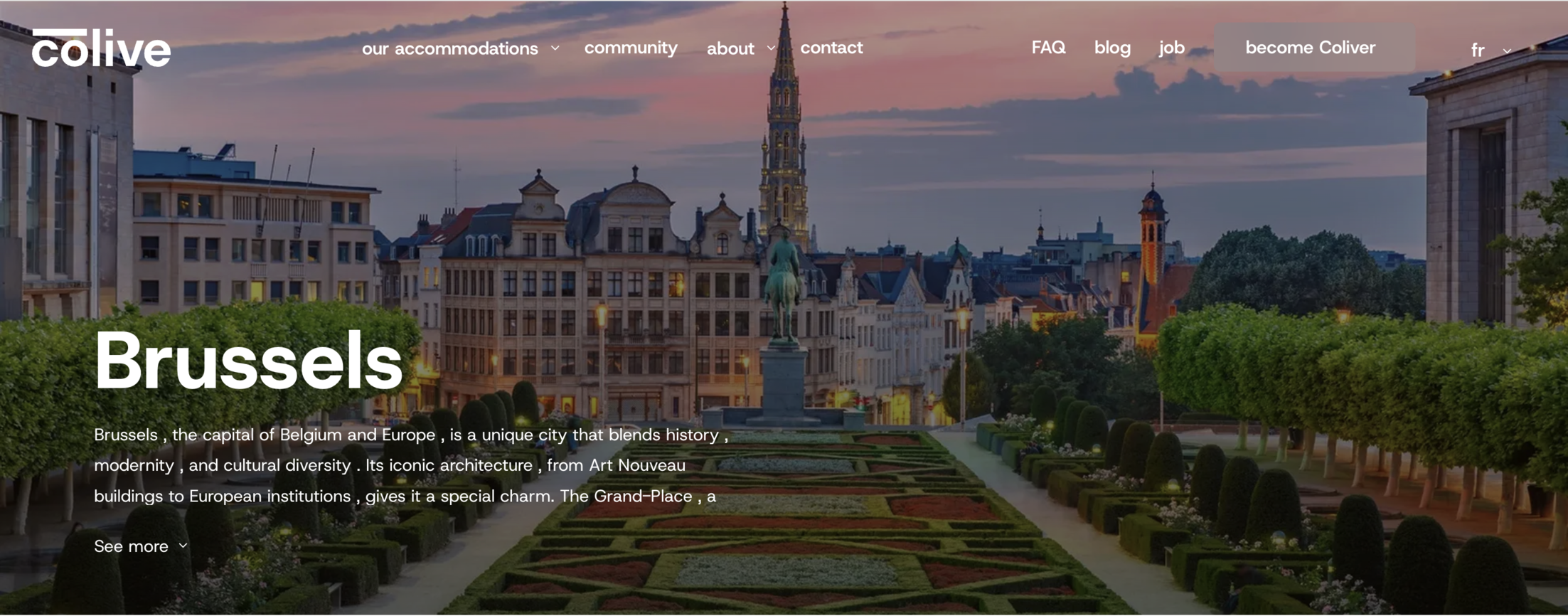Viewport: 1568px width, 616px height.
Task: Click the about menu label
Action: click(730, 48)
